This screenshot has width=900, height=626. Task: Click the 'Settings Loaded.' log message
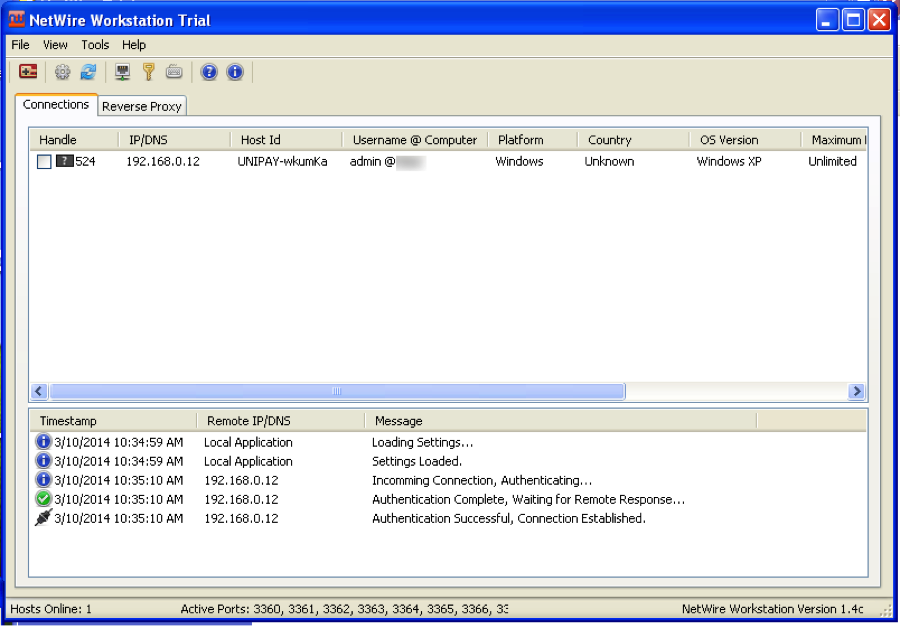point(417,461)
